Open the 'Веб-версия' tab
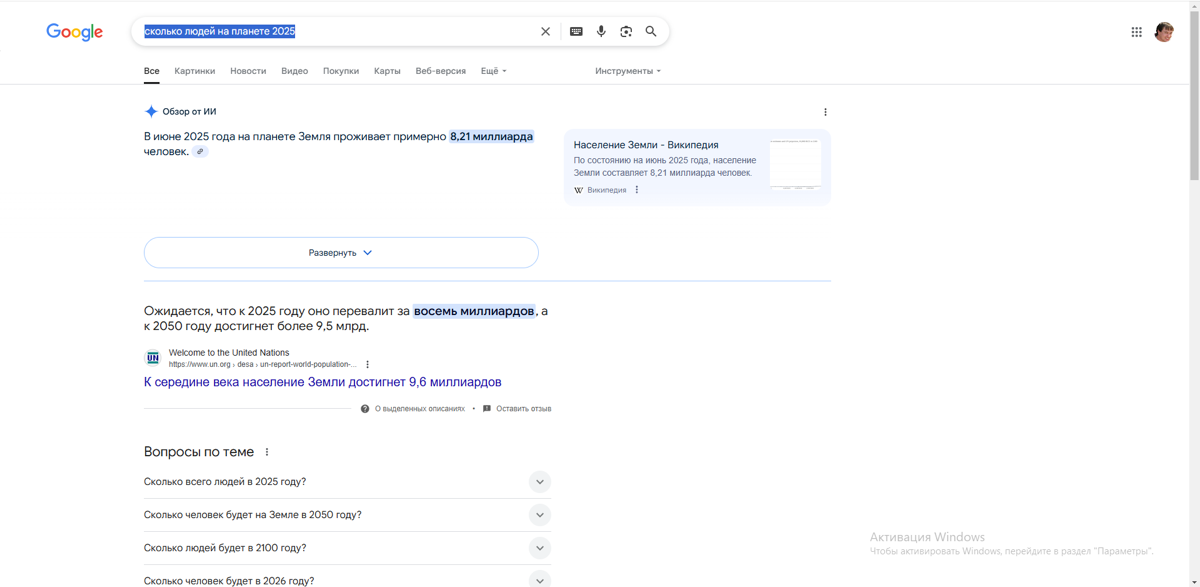 [x=441, y=71]
